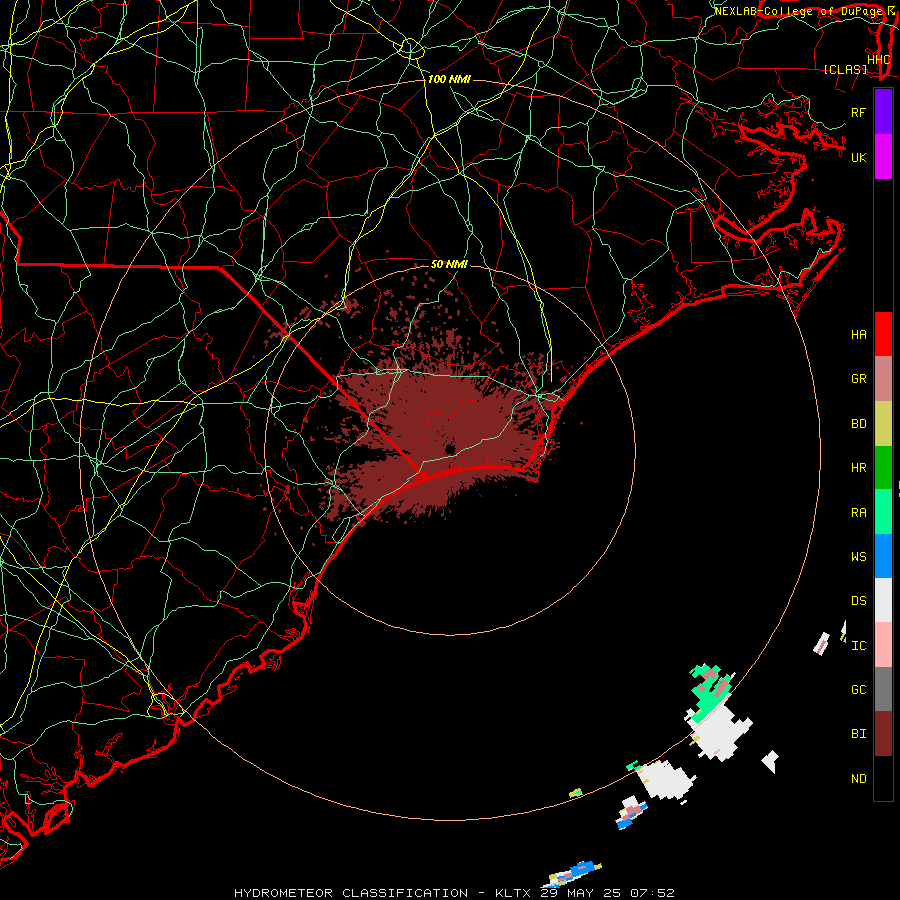Click the HR legend label

pyautogui.click(x=858, y=468)
